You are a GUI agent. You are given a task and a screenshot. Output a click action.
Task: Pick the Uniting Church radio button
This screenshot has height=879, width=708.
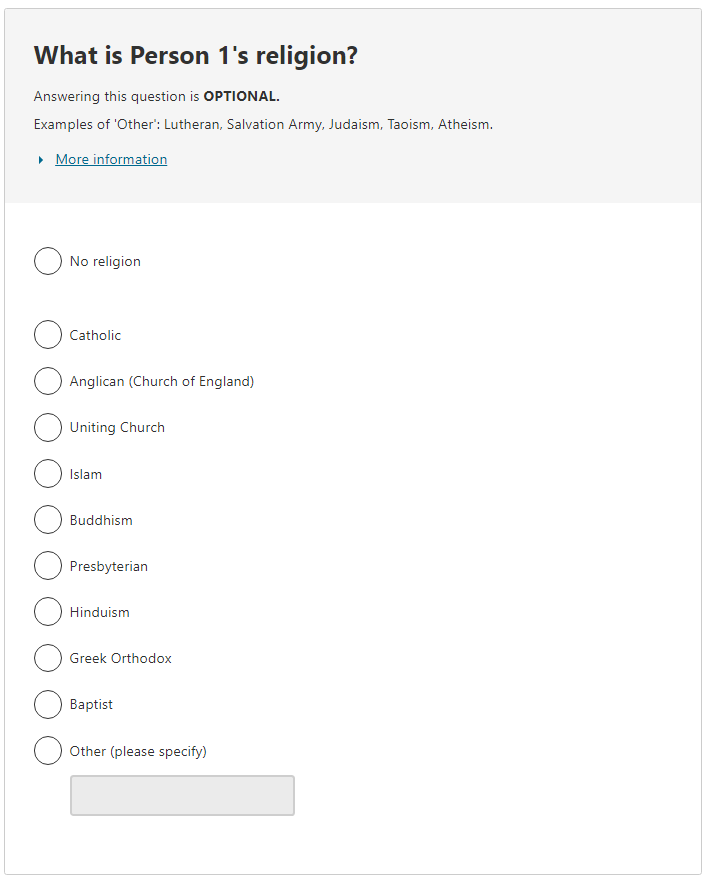click(x=48, y=427)
